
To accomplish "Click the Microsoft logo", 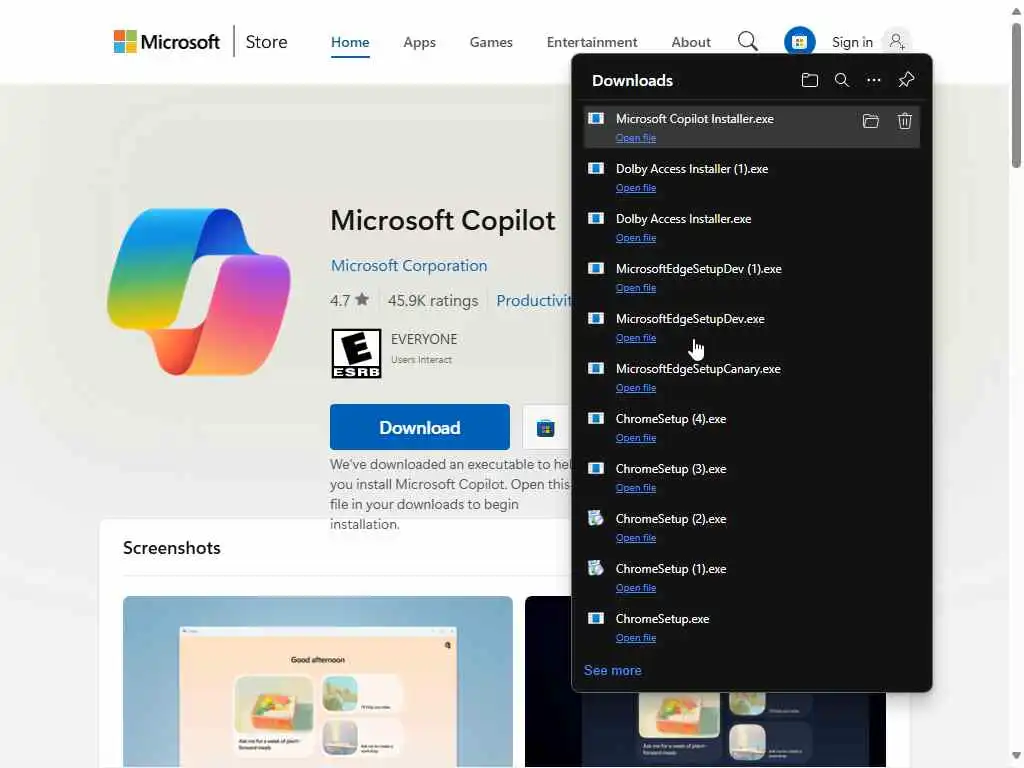I will [167, 42].
